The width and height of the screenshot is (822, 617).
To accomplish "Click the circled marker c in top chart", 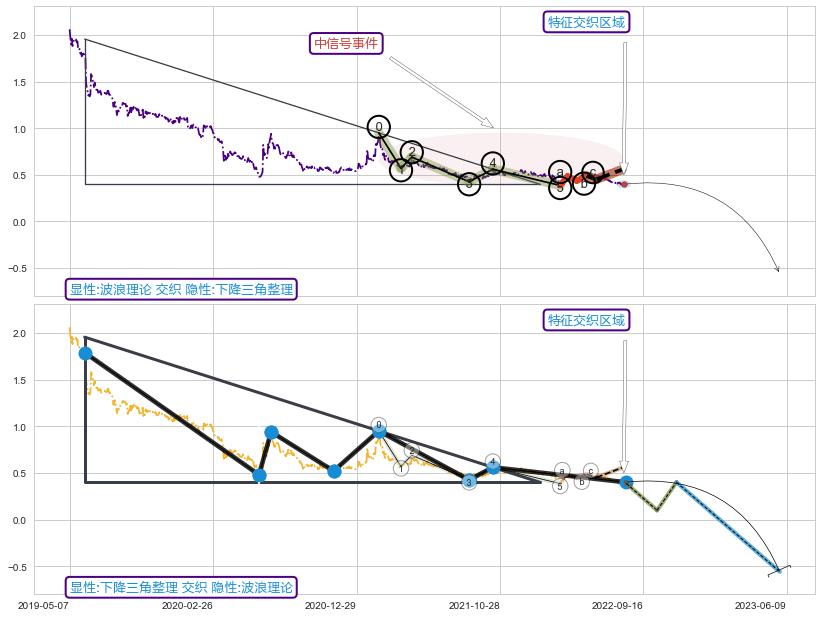I will pos(592,172).
